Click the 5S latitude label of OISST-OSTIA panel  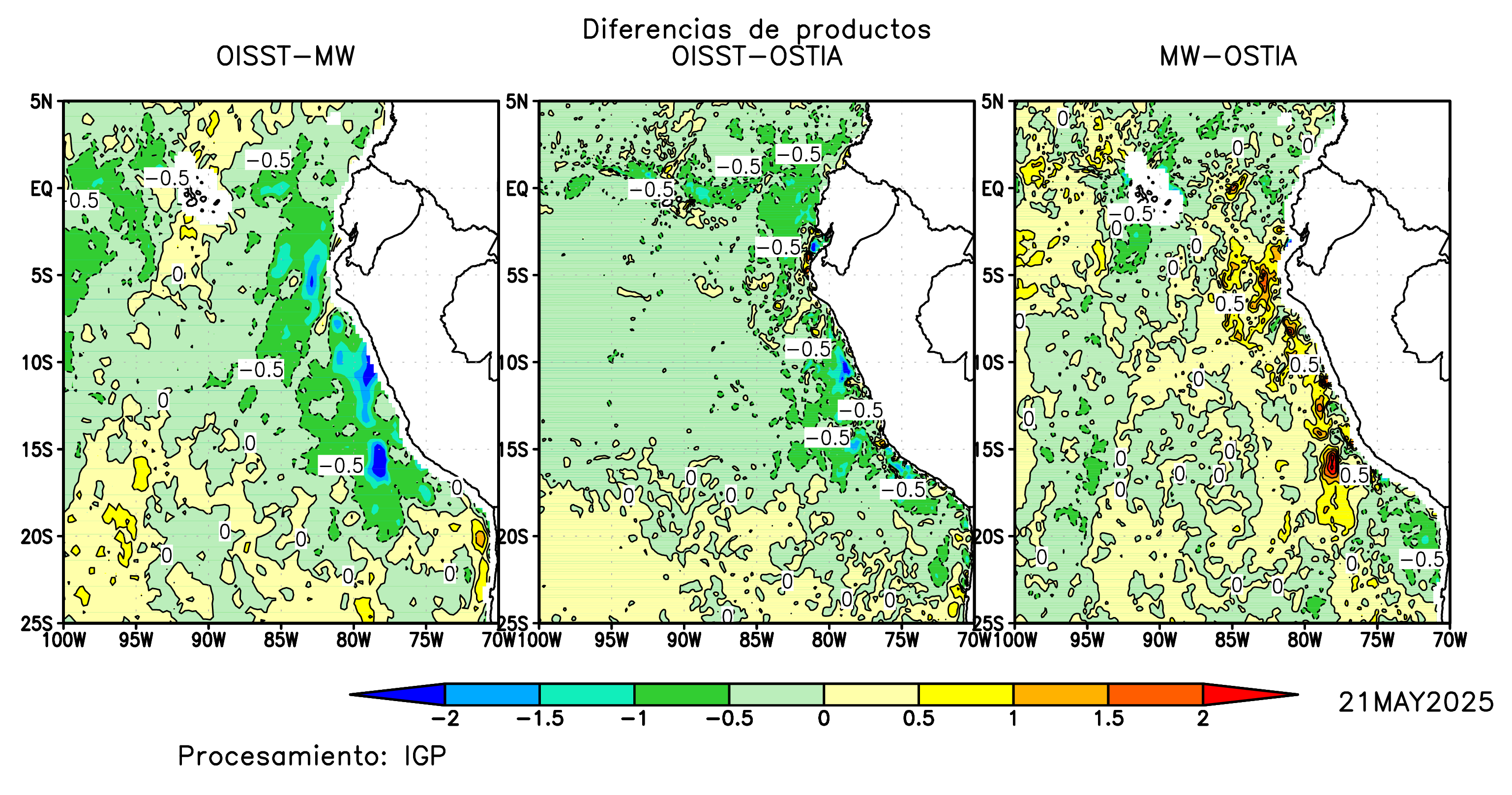(x=517, y=276)
